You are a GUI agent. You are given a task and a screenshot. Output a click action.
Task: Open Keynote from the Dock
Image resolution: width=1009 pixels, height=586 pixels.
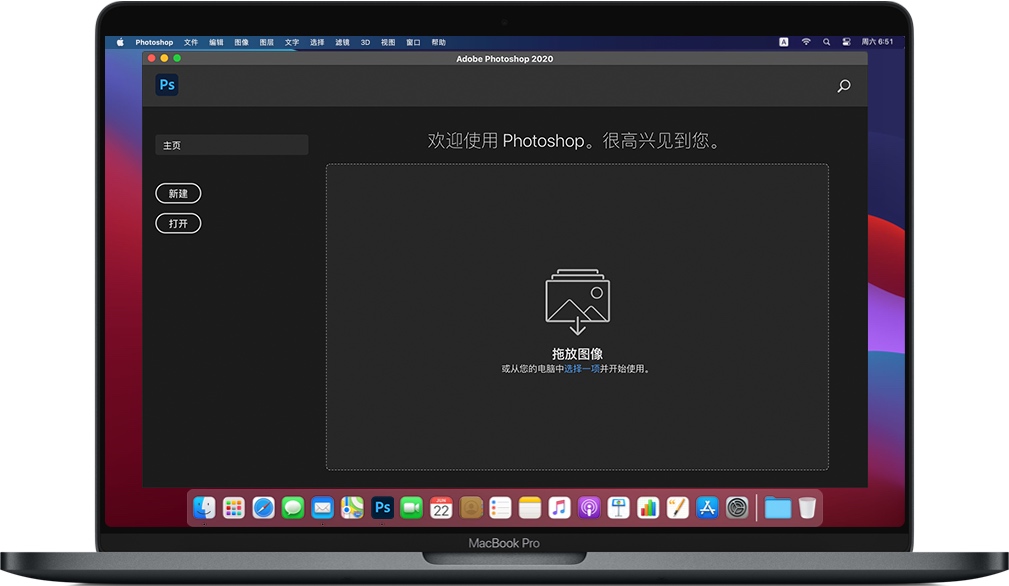pos(618,508)
